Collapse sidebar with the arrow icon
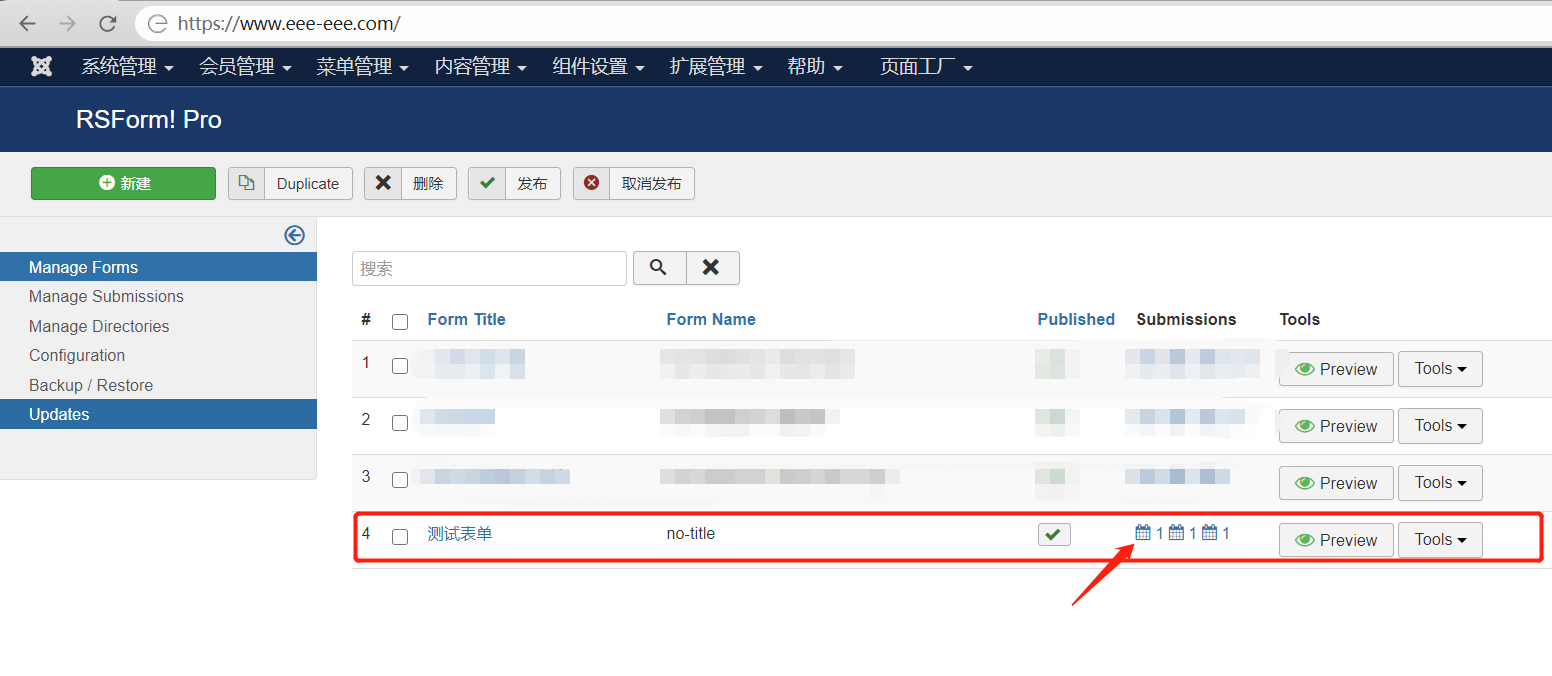Viewport: 1552px width, 676px height. coord(294,235)
